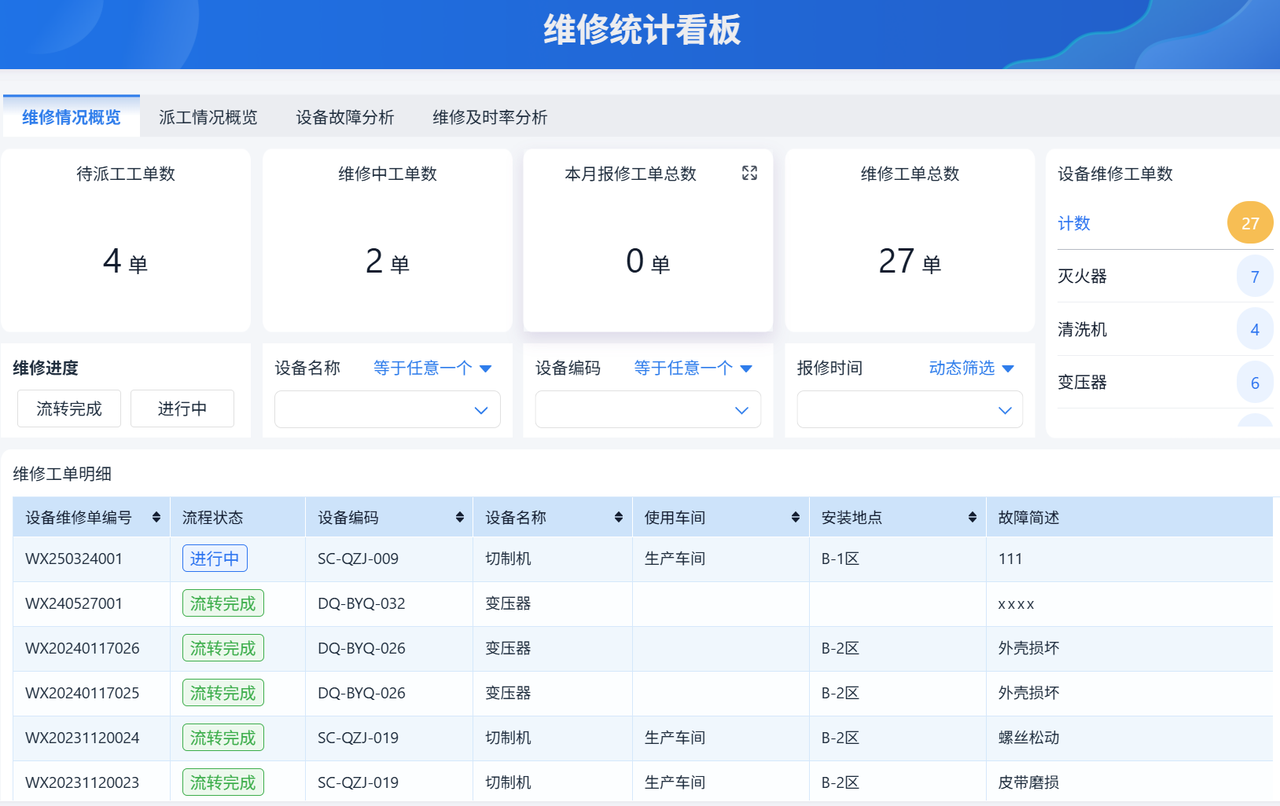Sort by 设备编码 column arrows
The width and height of the screenshot is (1280, 806).
pyautogui.click(x=459, y=518)
